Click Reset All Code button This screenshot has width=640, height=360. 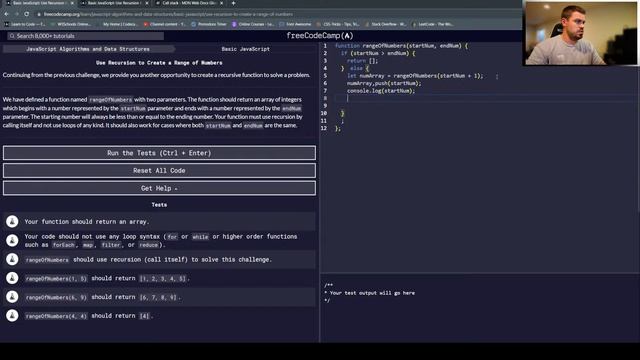tap(159, 171)
